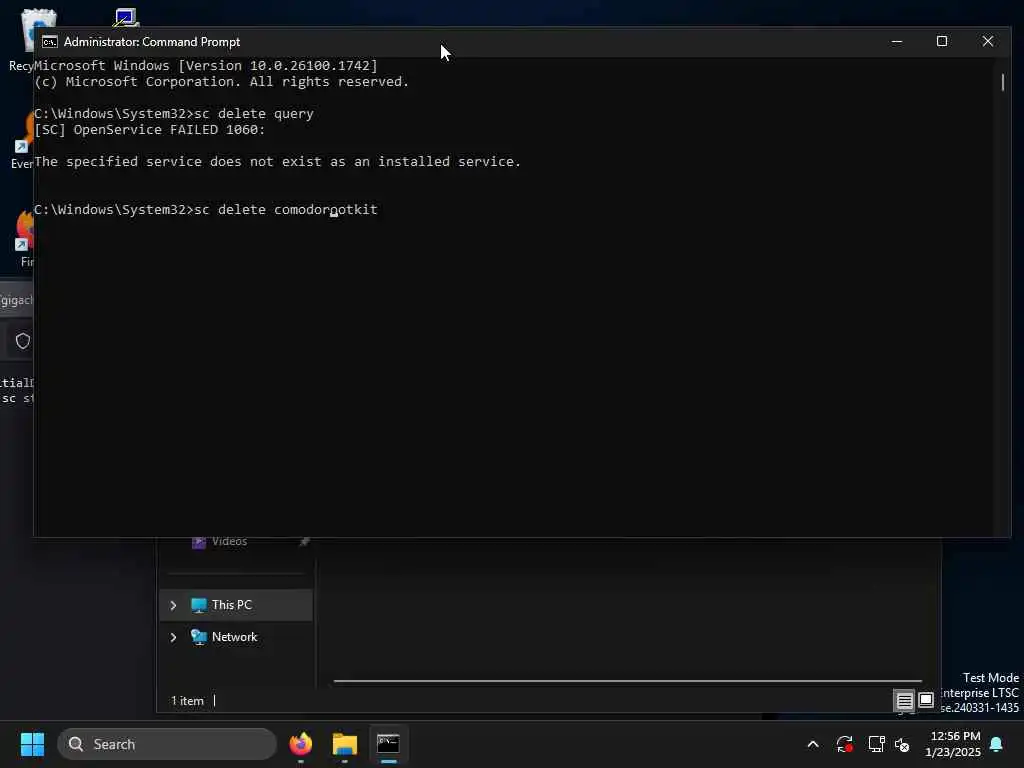Viewport: 1024px width, 768px height.
Task: Click the search magnifier icon in taskbar
Action: (76, 744)
